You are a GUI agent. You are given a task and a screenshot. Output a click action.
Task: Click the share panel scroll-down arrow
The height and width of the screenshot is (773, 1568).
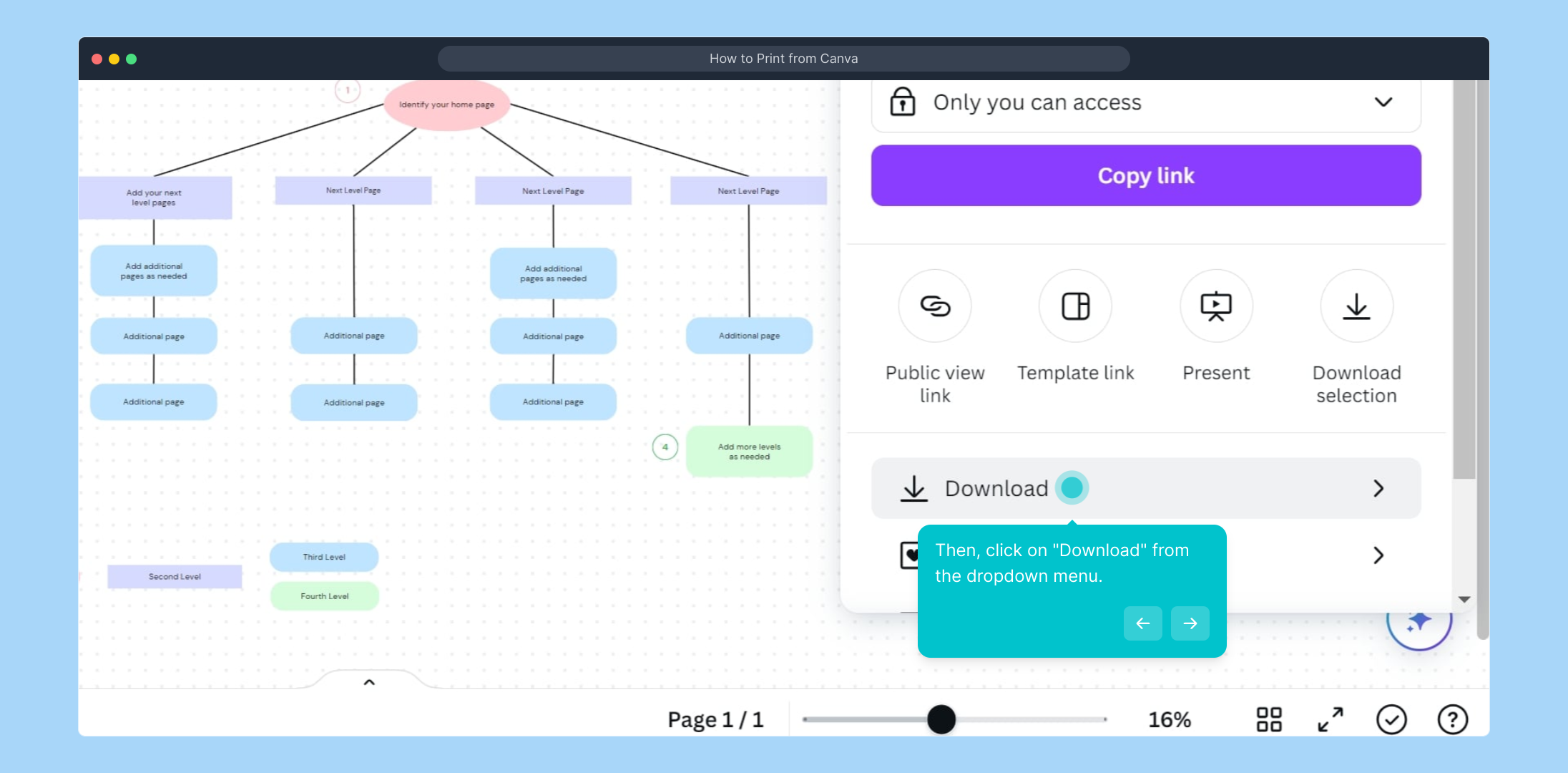pyautogui.click(x=1464, y=600)
